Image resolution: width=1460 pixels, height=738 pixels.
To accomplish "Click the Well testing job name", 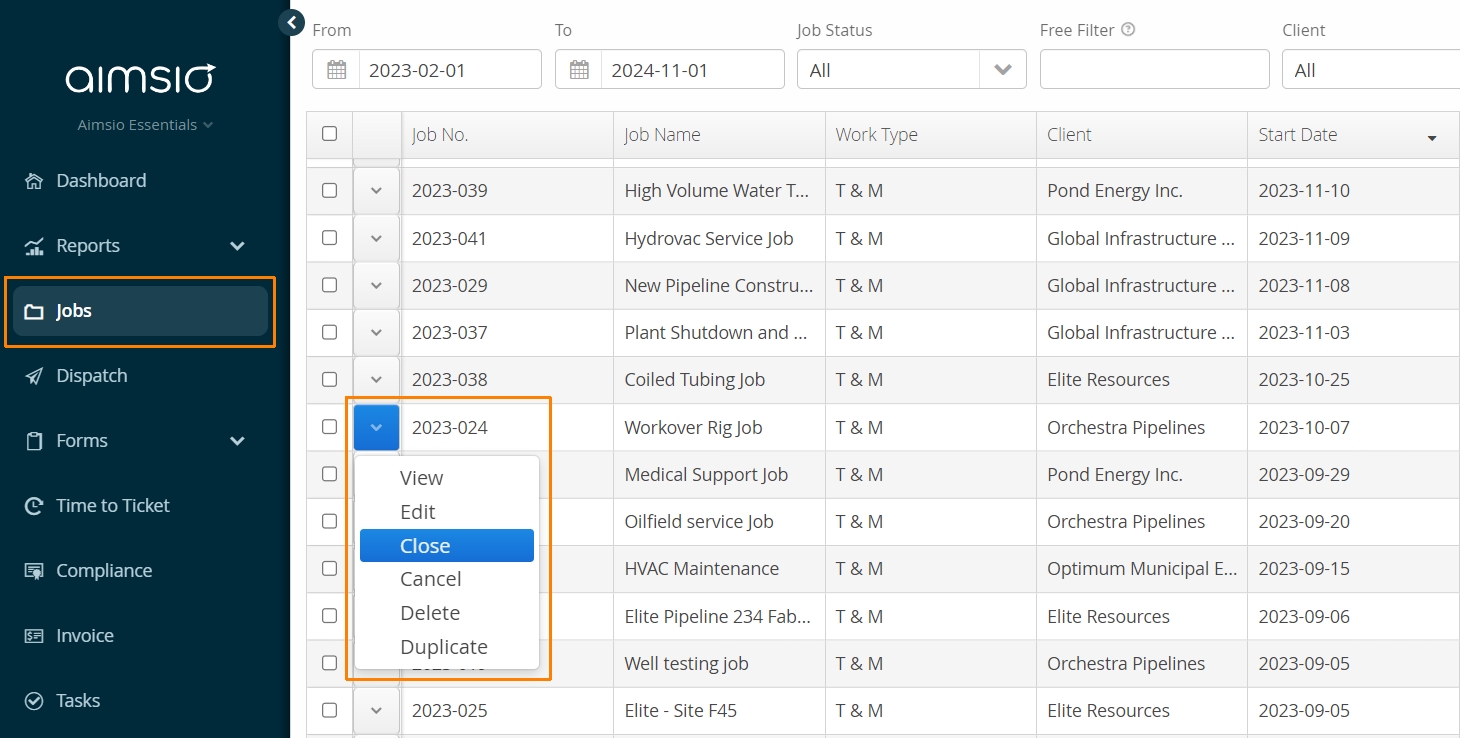I will (687, 664).
